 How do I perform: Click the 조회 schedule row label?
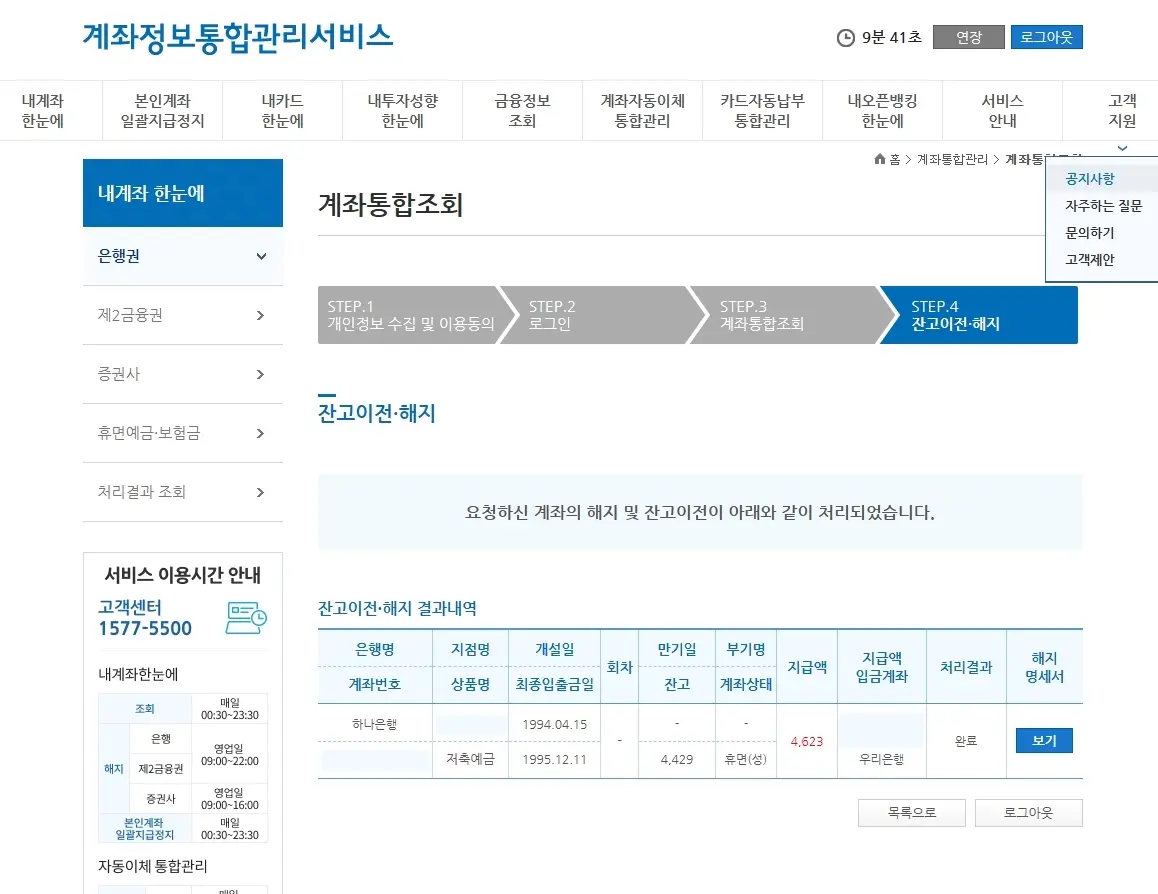[145, 709]
